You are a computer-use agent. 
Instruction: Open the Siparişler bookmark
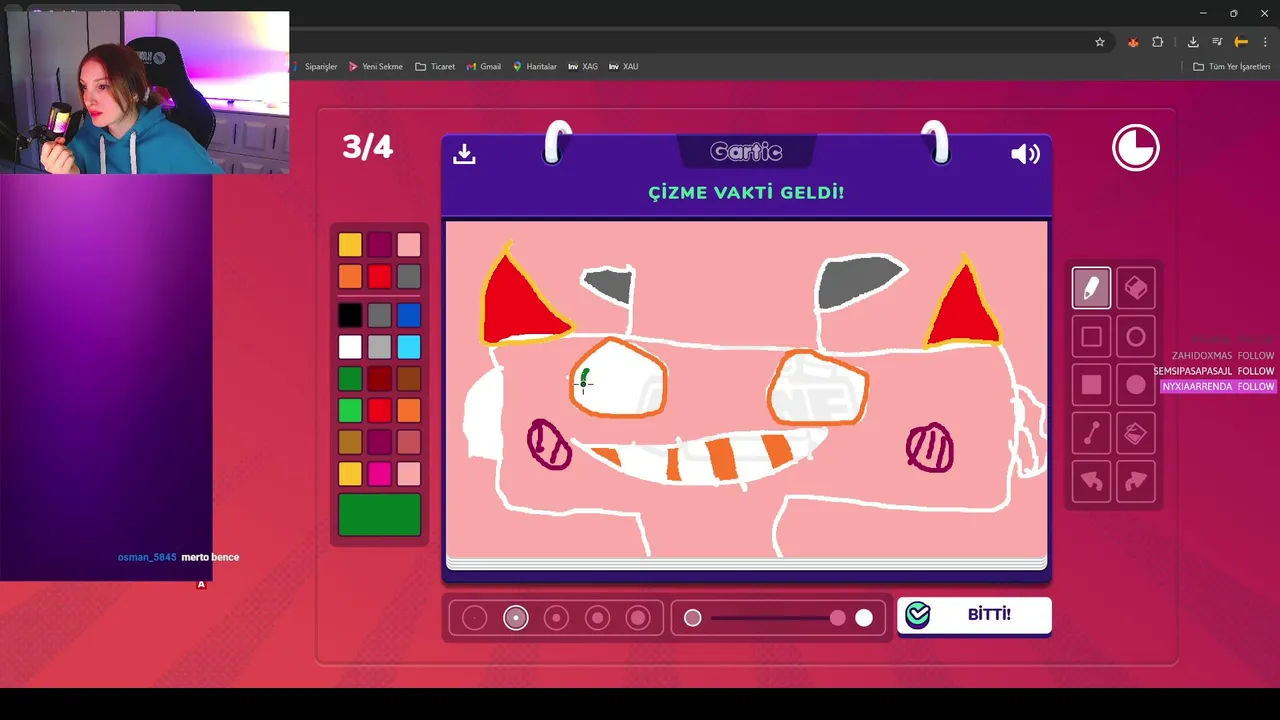tap(316, 67)
